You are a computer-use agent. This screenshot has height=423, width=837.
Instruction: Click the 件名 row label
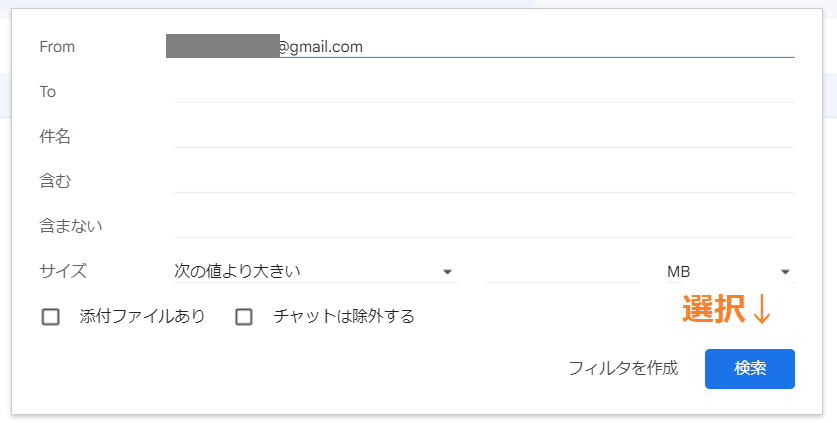point(55,136)
